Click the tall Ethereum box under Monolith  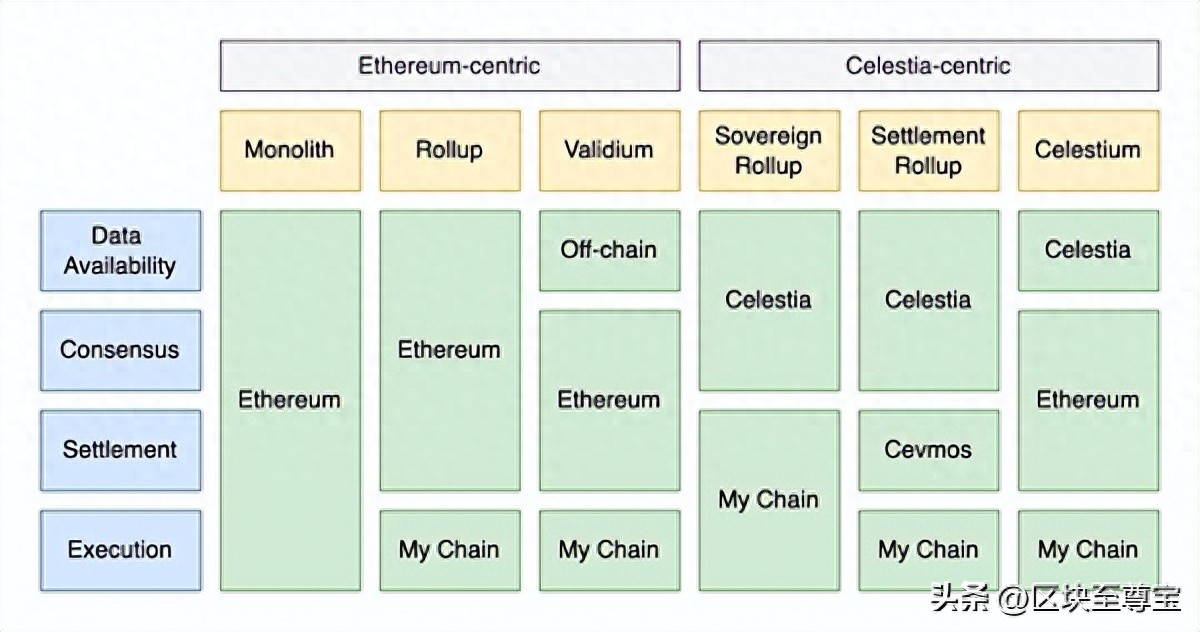pos(290,400)
